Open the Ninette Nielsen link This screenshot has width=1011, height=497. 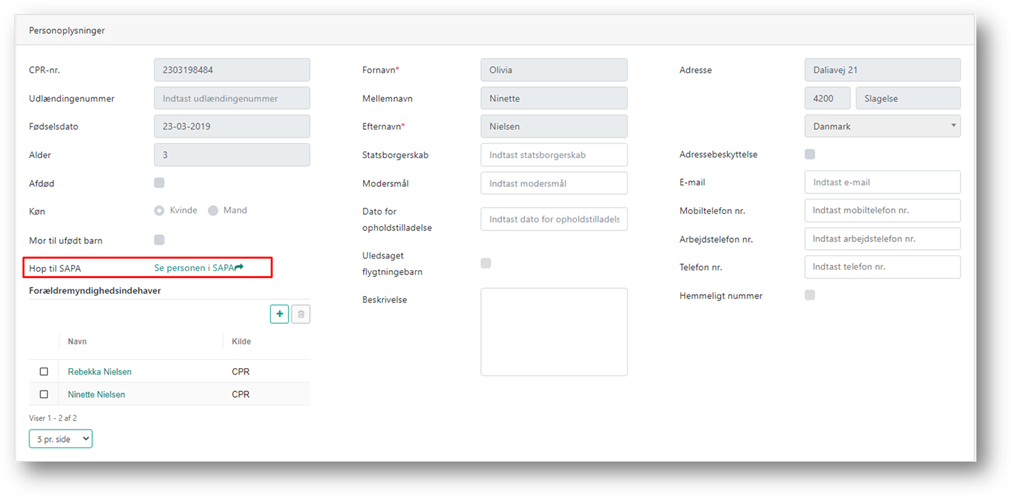pyautogui.click(x=97, y=395)
